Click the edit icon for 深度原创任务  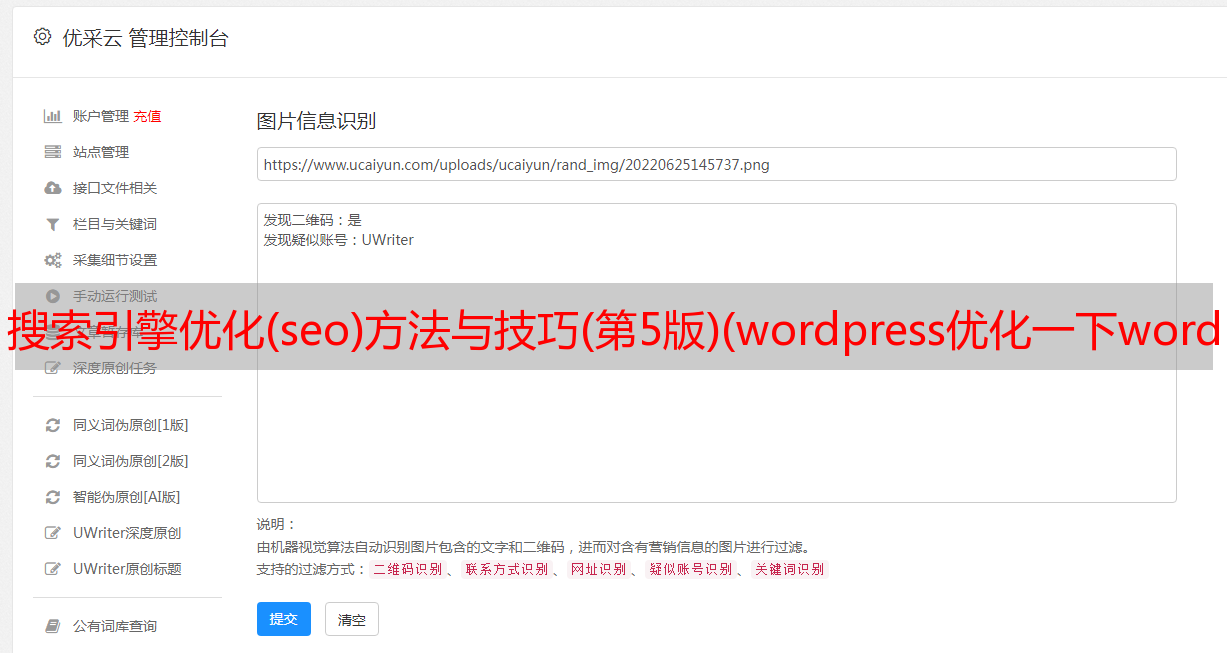pyautogui.click(x=53, y=368)
